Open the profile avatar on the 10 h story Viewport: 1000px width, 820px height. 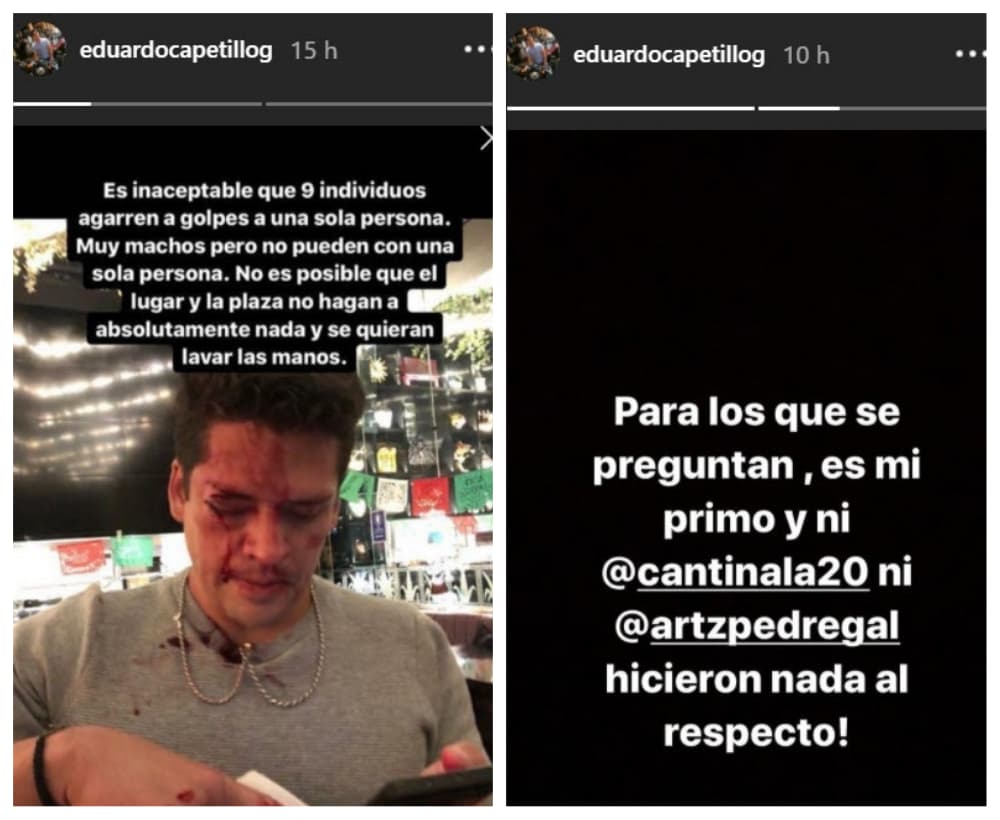533,54
